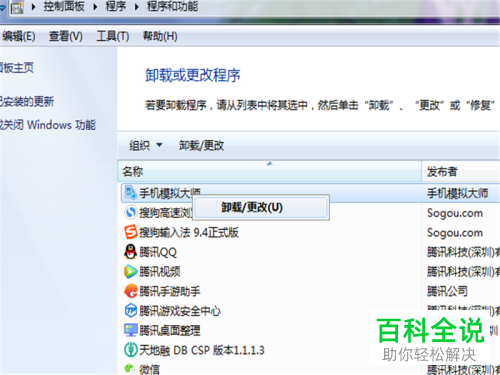Open the control panel home page link
Image resolution: width=500 pixels, height=375 pixels.
(x=17, y=68)
